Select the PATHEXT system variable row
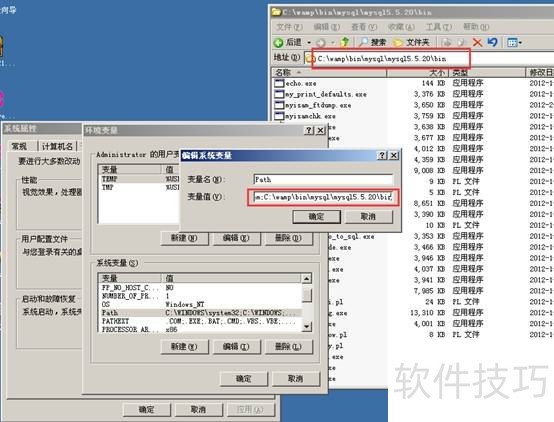The image size is (554, 422). click(x=200, y=321)
